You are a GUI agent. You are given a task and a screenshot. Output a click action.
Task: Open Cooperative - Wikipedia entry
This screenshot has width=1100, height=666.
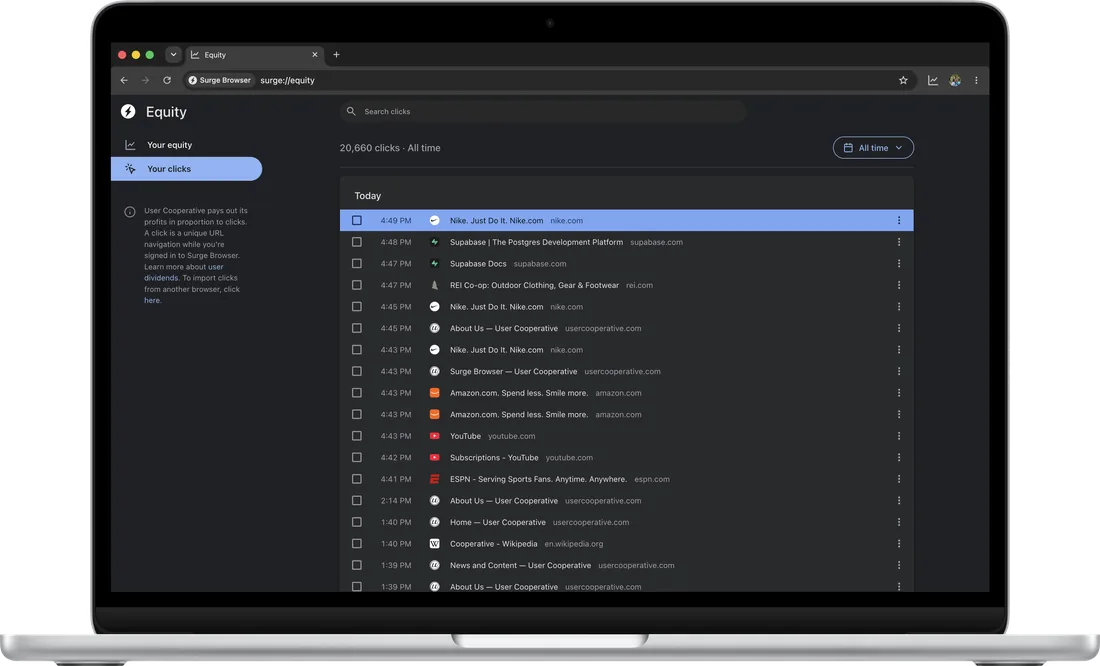[493, 544]
